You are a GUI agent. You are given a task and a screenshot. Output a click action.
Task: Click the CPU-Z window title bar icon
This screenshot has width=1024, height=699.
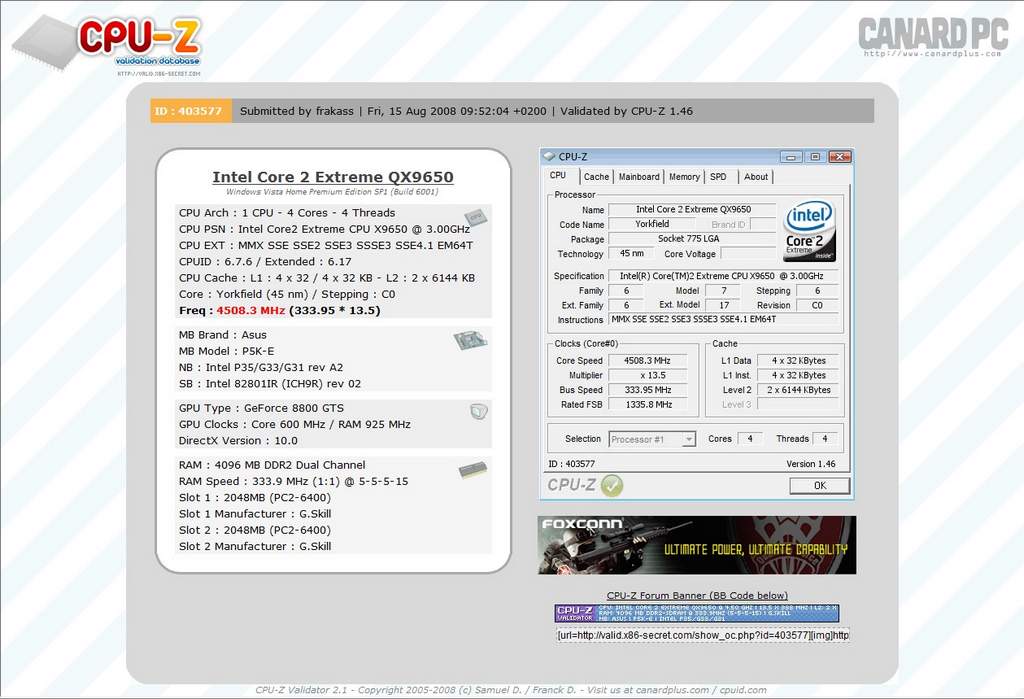[550, 157]
